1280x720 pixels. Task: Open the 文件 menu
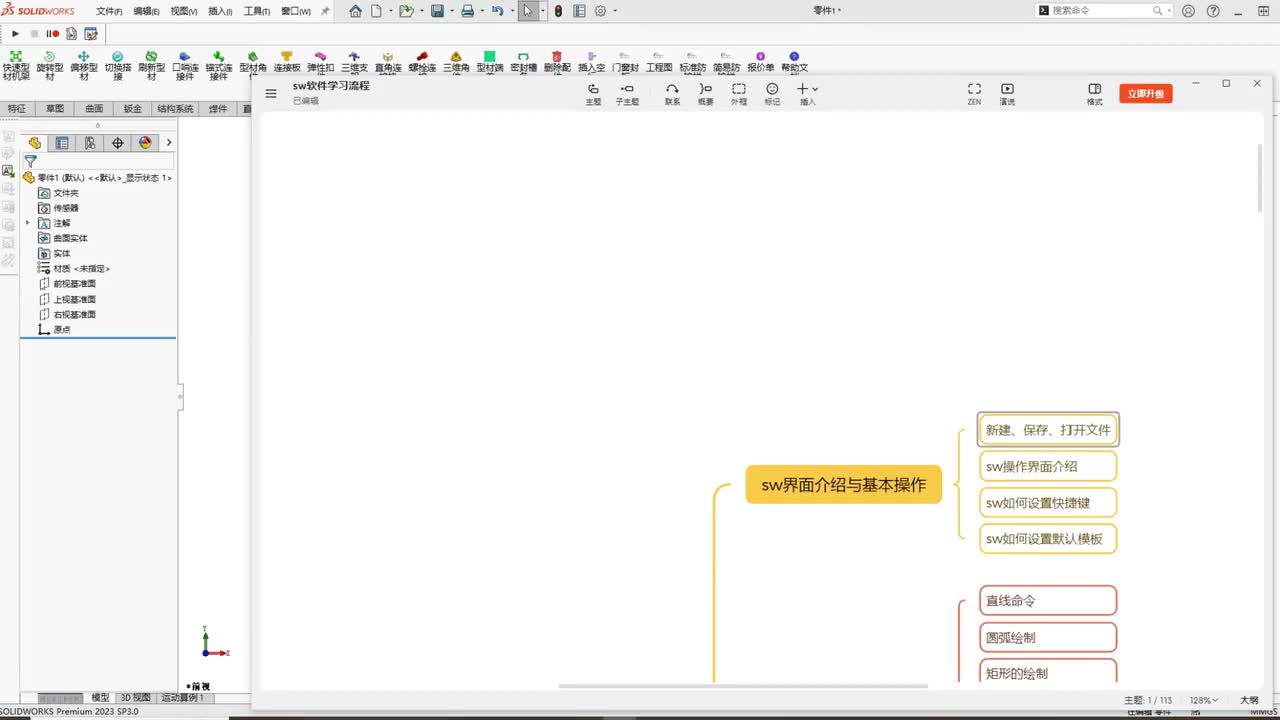pos(109,11)
